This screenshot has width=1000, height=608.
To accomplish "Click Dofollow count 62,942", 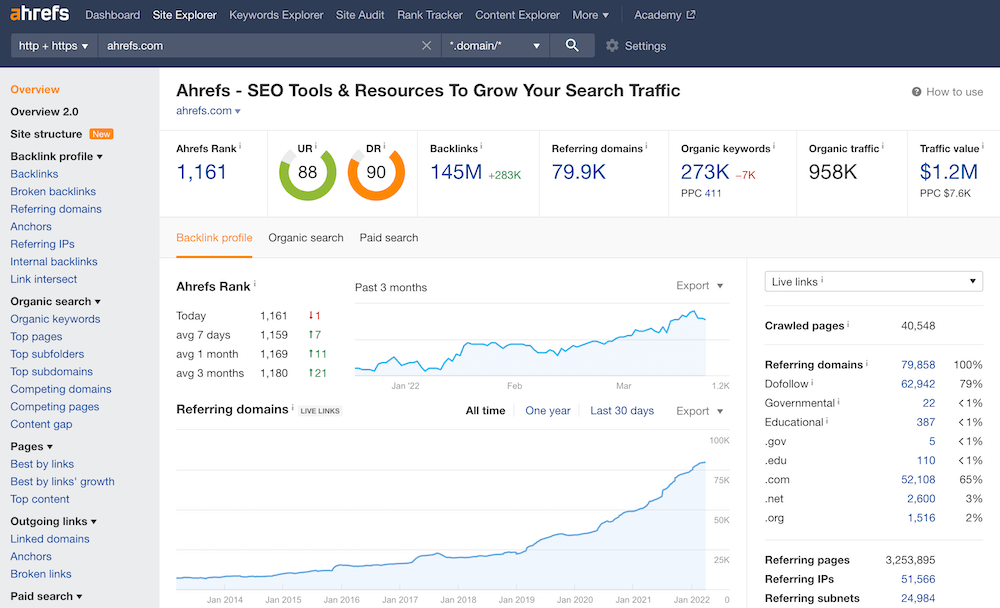I will (918, 384).
